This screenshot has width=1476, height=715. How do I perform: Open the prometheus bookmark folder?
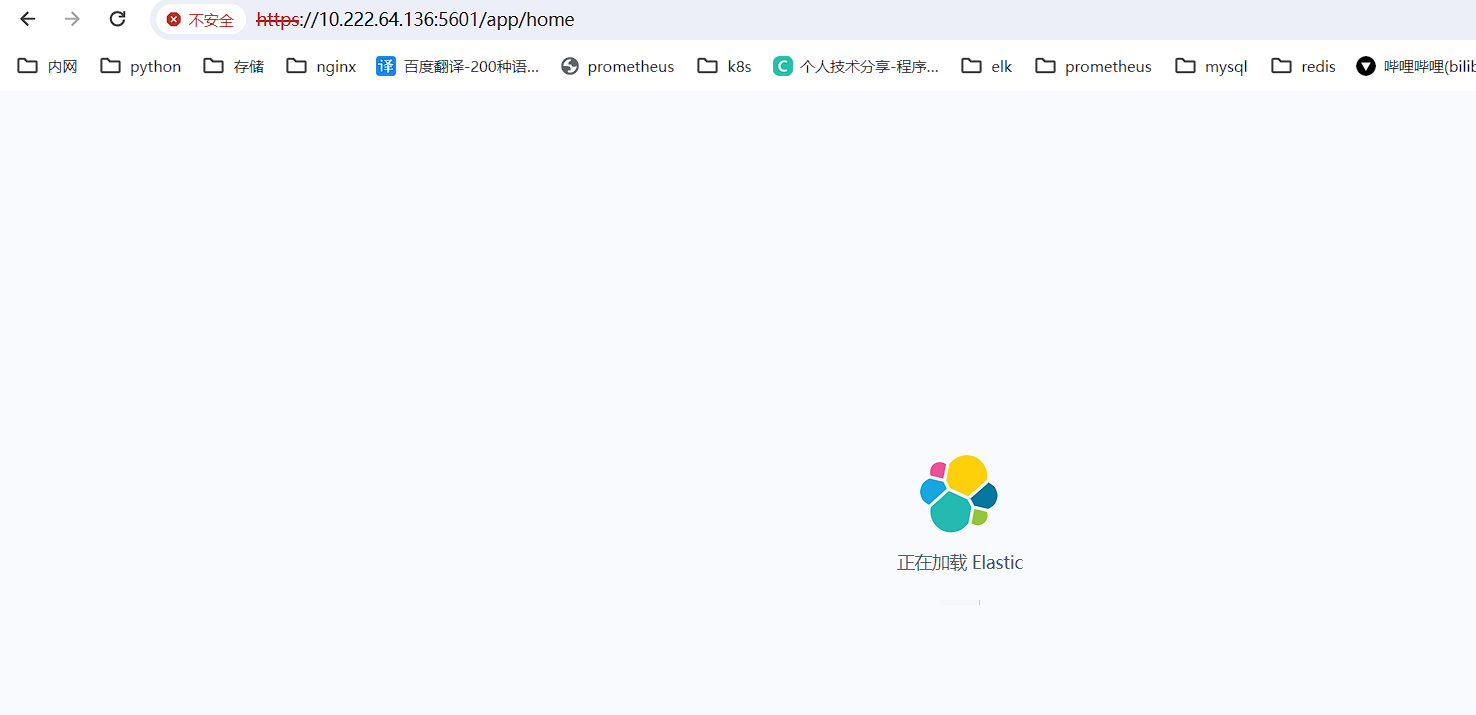[x=1093, y=66]
